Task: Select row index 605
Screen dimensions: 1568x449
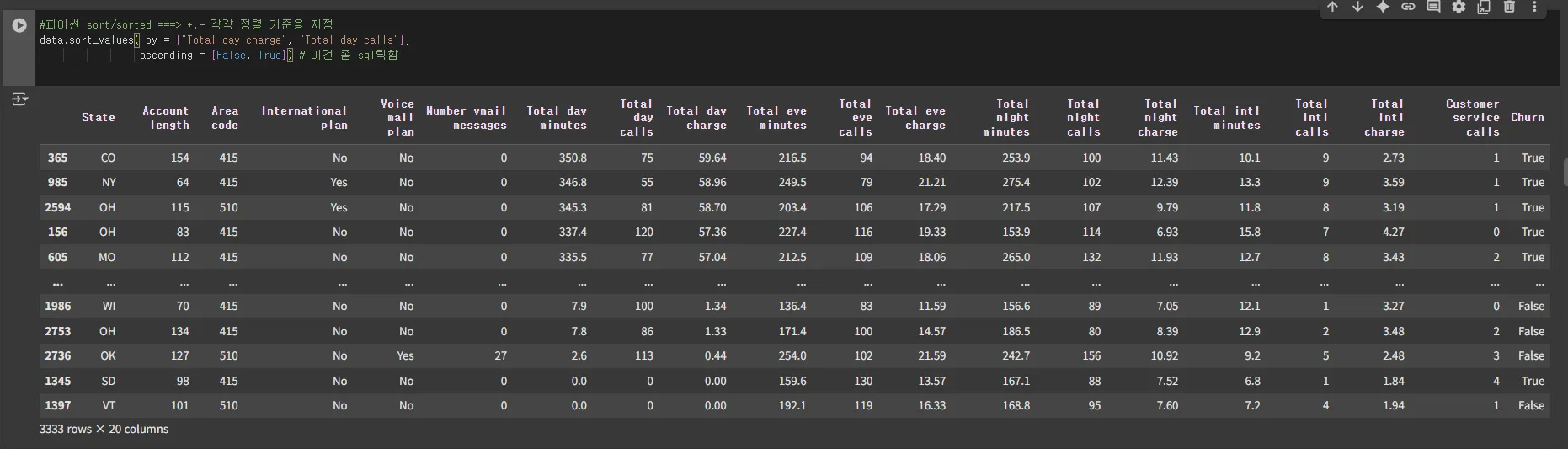Action: tap(57, 257)
